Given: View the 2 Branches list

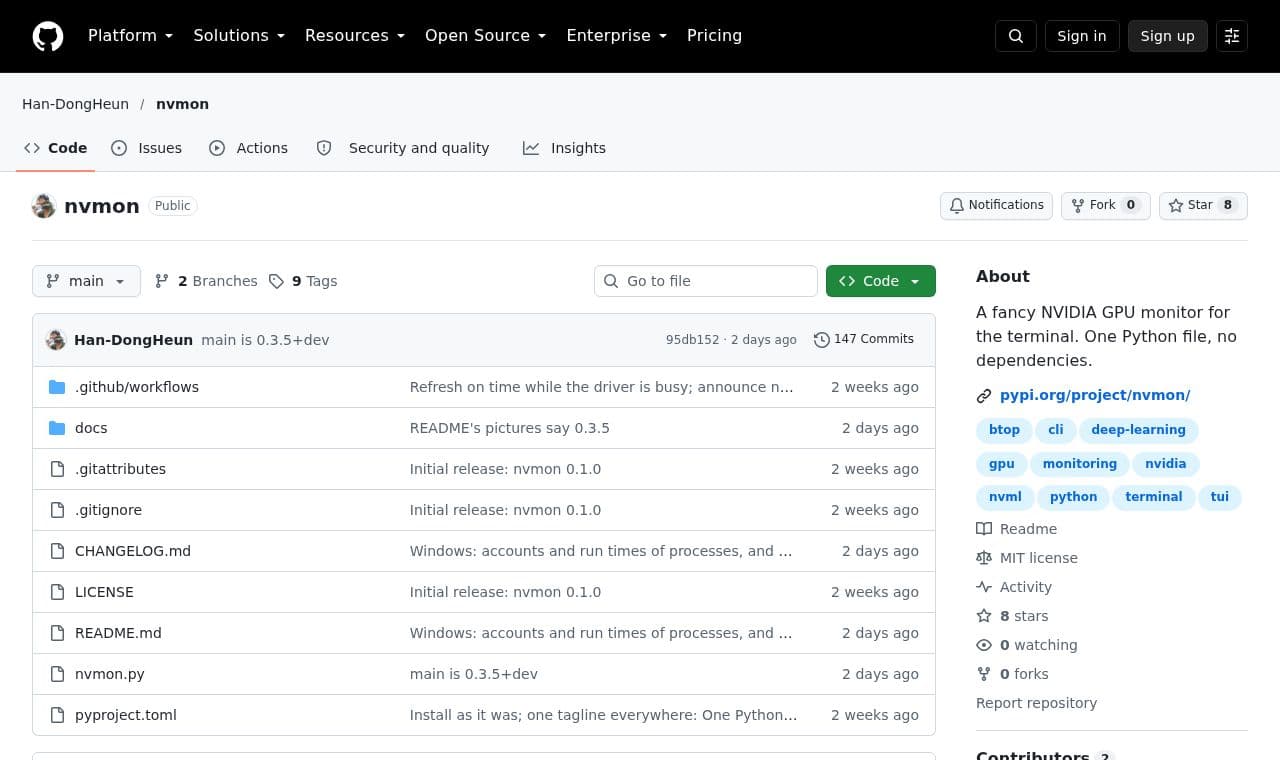Looking at the screenshot, I should pyautogui.click(x=206, y=281).
